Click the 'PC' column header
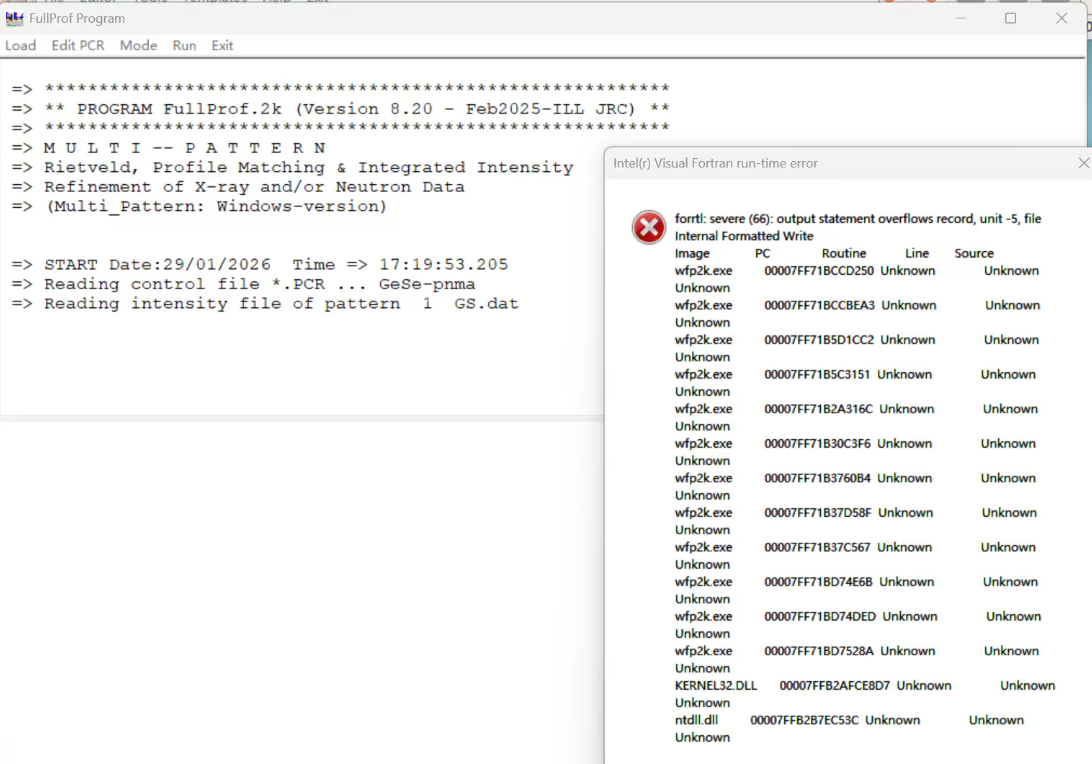 [x=763, y=254]
